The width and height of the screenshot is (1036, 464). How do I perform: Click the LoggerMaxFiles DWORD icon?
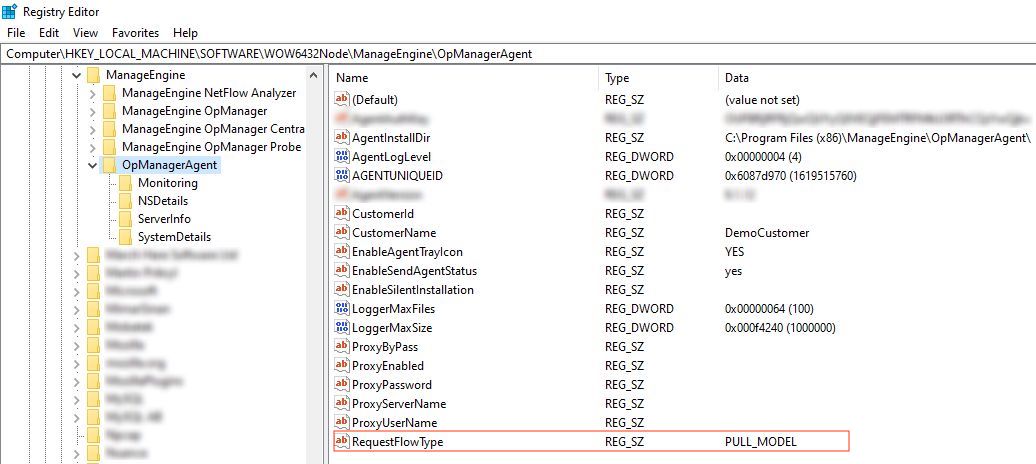[342, 309]
